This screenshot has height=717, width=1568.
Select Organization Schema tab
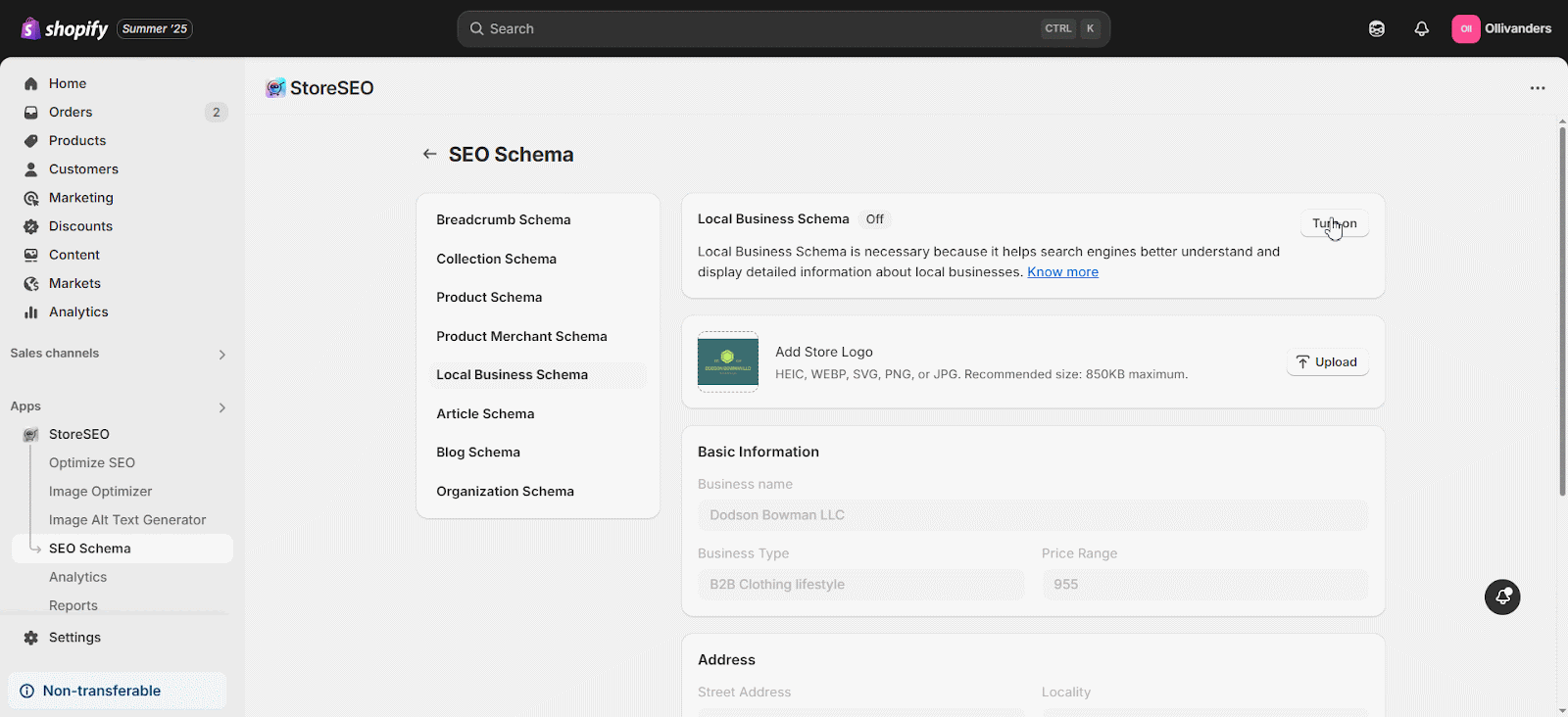[538, 491]
